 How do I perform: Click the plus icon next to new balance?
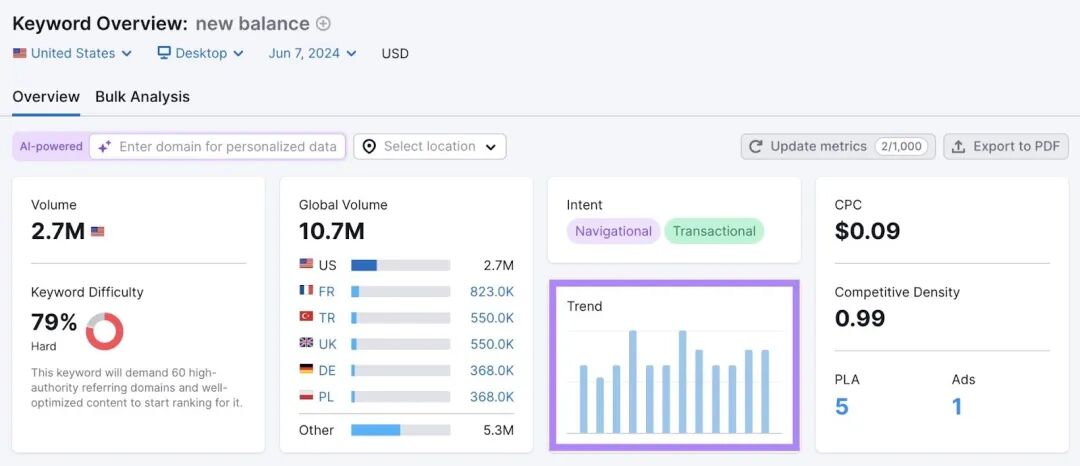point(323,23)
